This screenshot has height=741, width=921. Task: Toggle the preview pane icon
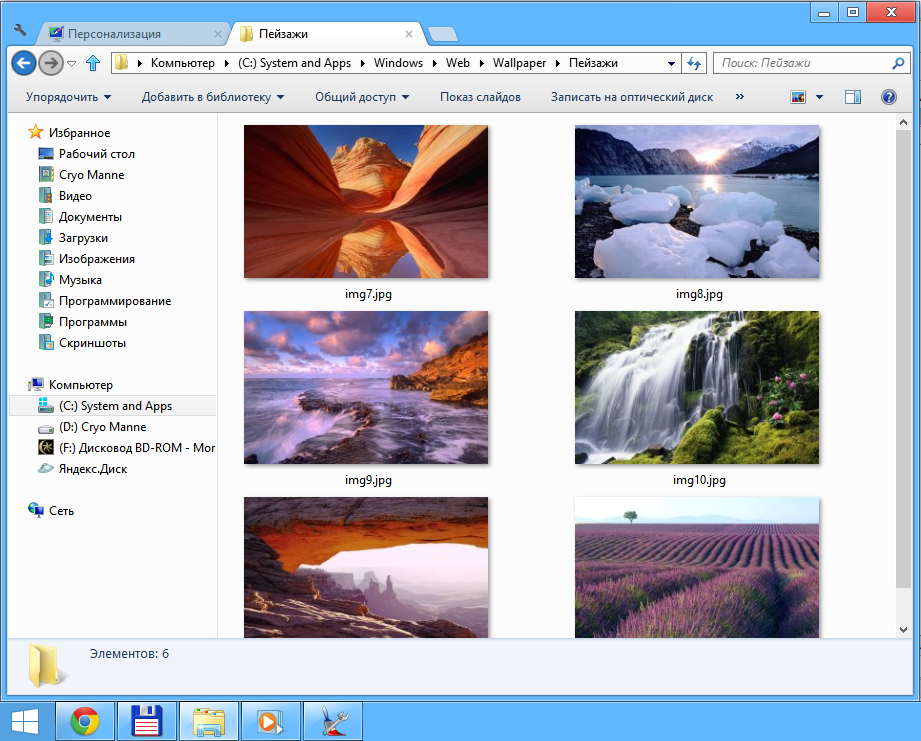[852, 97]
